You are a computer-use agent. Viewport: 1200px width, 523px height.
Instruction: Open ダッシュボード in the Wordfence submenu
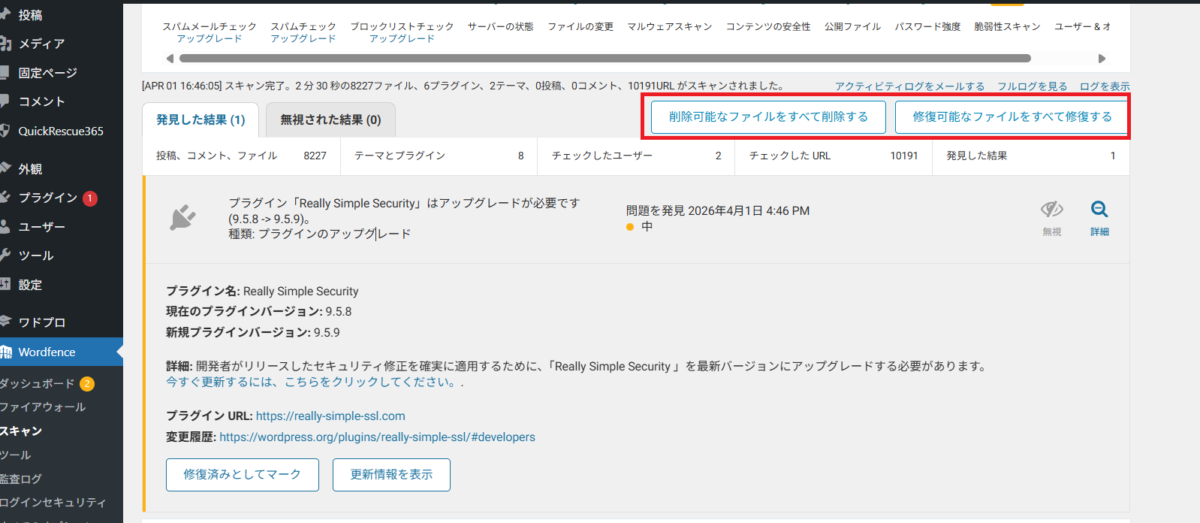(37, 383)
